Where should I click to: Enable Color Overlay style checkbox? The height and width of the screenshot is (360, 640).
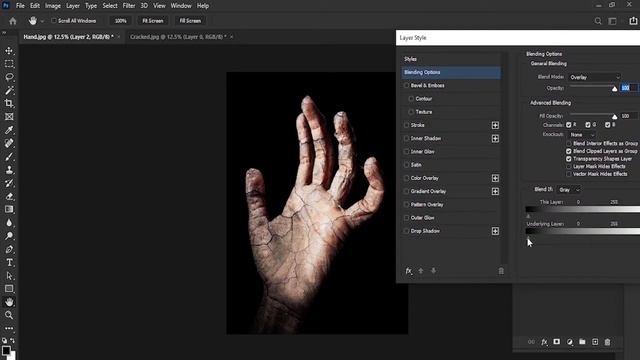[406, 178]
